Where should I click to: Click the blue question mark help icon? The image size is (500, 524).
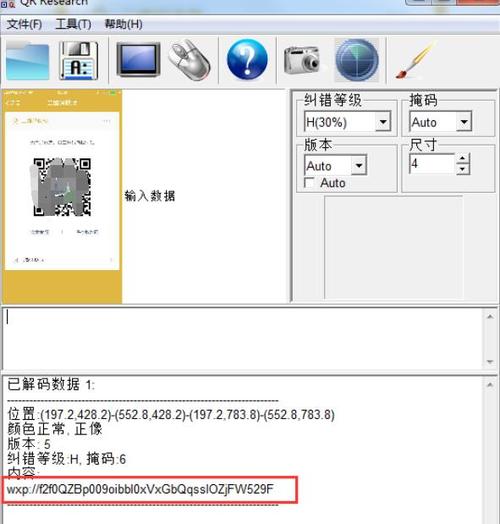pyautogui.click(x=247, y=59)
